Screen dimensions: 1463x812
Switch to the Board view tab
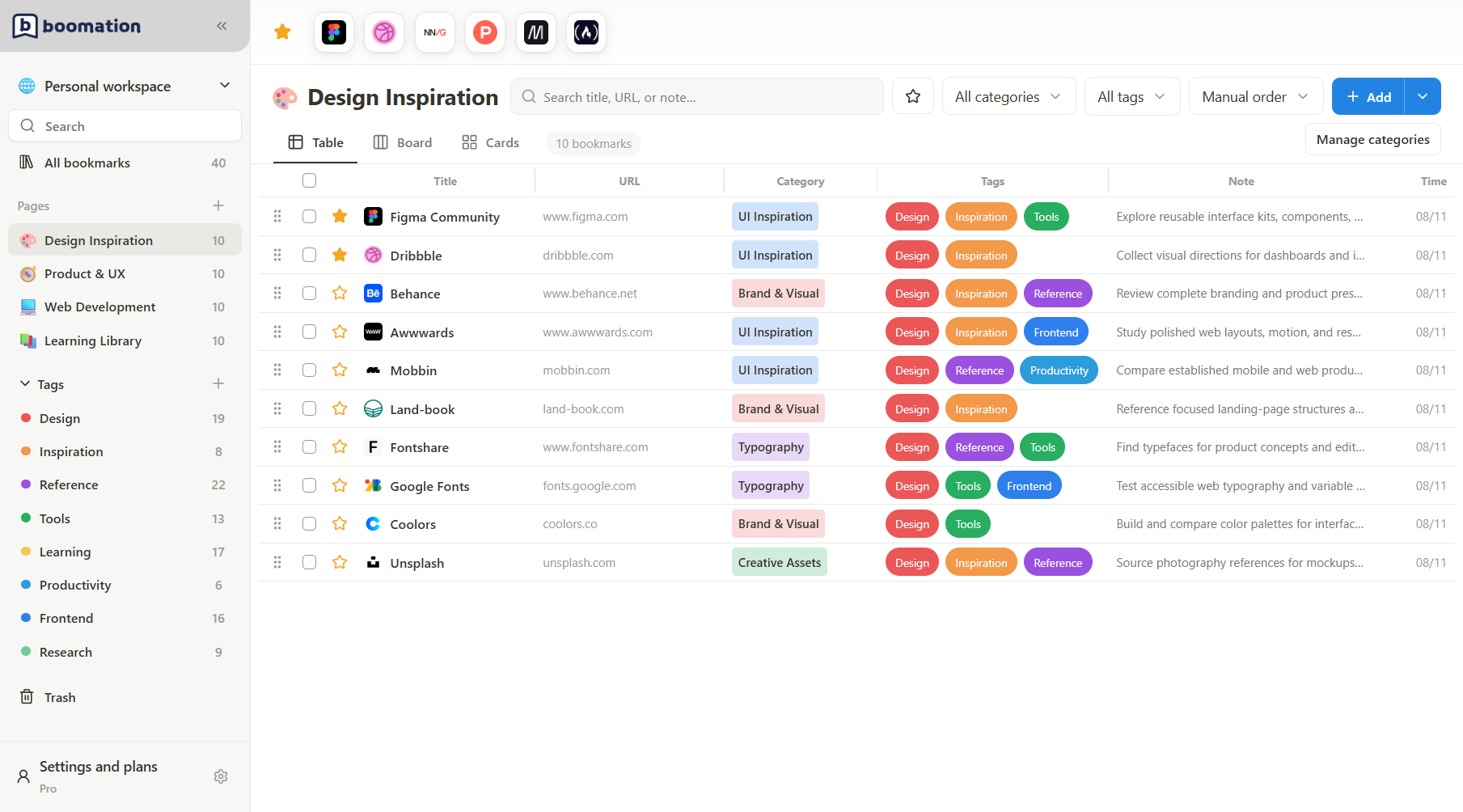[402, 142]
